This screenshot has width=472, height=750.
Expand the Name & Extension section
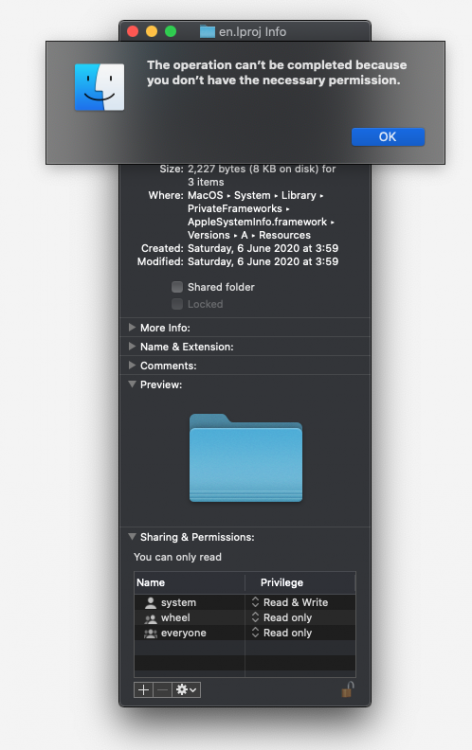tap(132, 346)
